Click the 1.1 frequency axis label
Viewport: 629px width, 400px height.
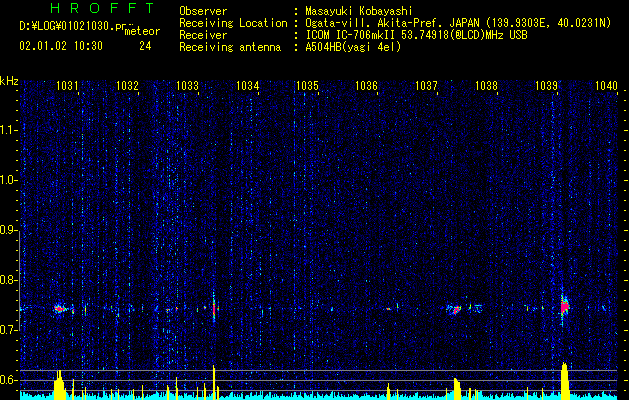click(8, 130)
